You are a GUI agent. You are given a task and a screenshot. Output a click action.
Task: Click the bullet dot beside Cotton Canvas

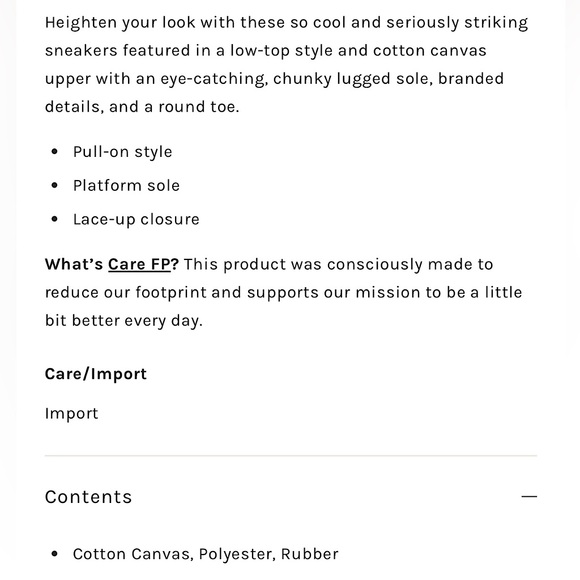[x=54, y=554]
